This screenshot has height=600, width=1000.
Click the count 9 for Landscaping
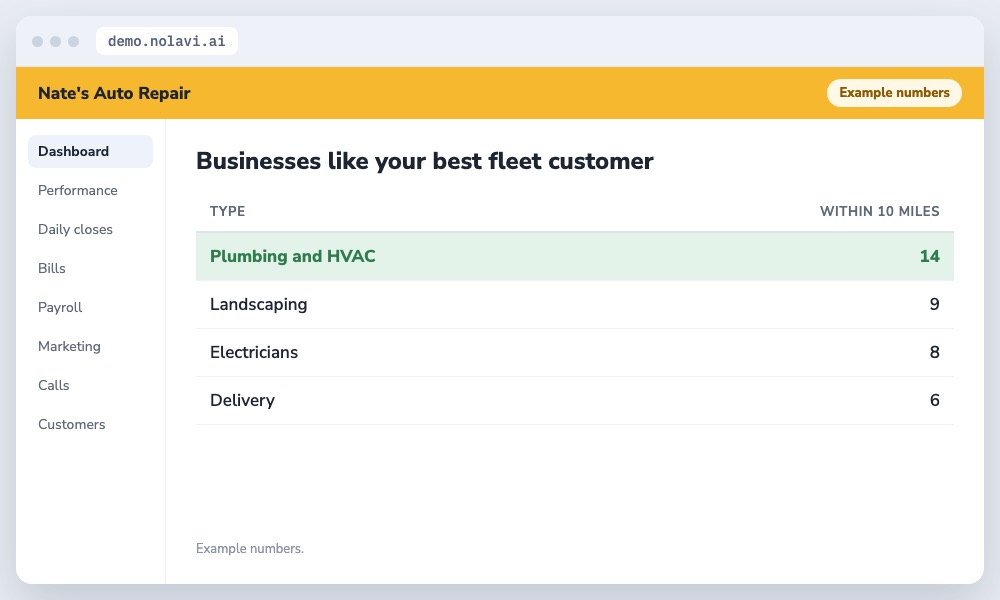[934, 304]
